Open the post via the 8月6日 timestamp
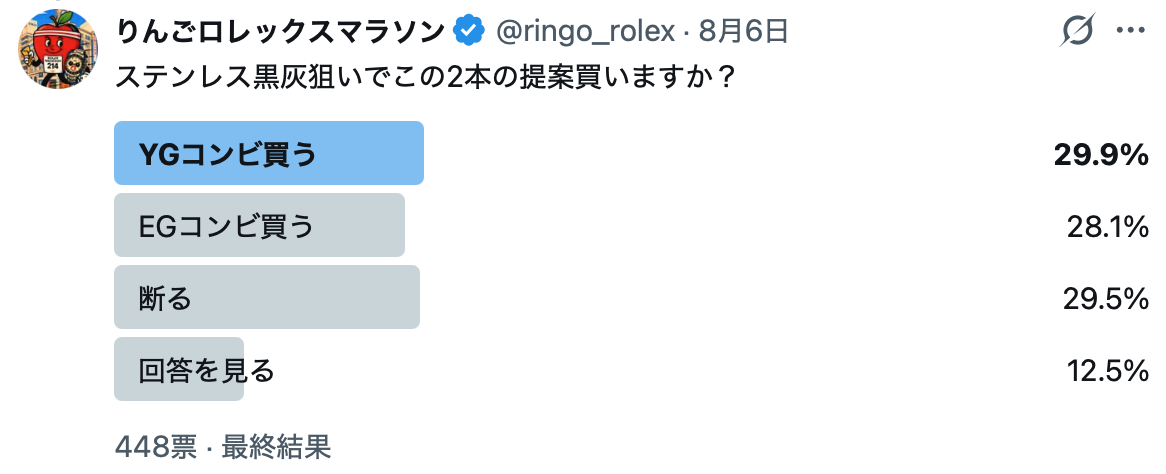 (x=744, y=31)
